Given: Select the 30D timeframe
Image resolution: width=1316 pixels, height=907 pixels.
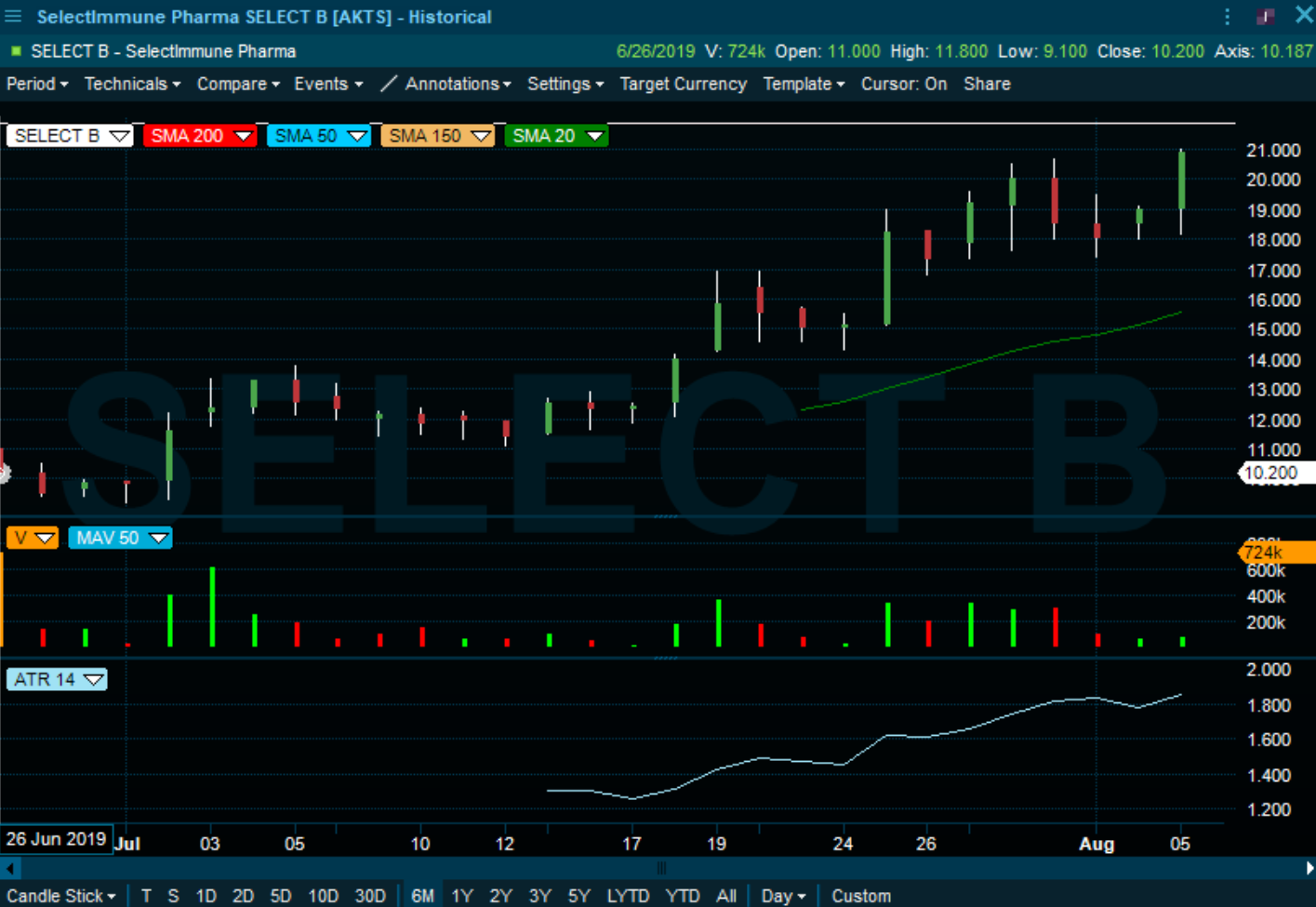Looking at the screenshot, I should point(370,896).
